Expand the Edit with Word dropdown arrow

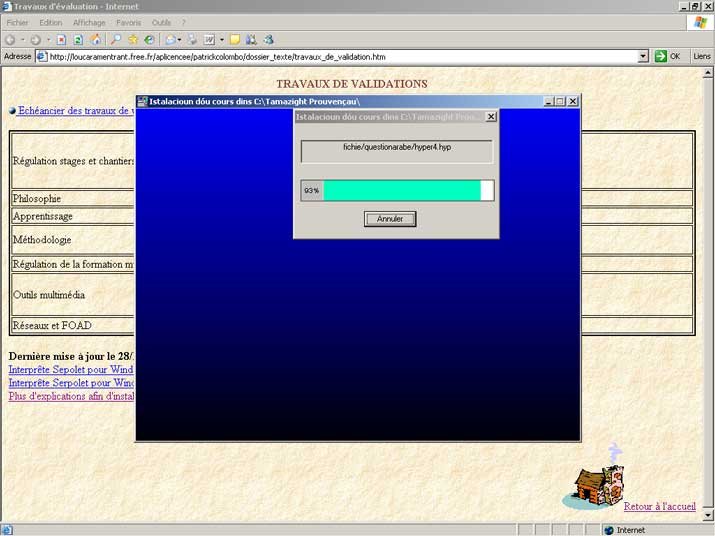point(222,40)
